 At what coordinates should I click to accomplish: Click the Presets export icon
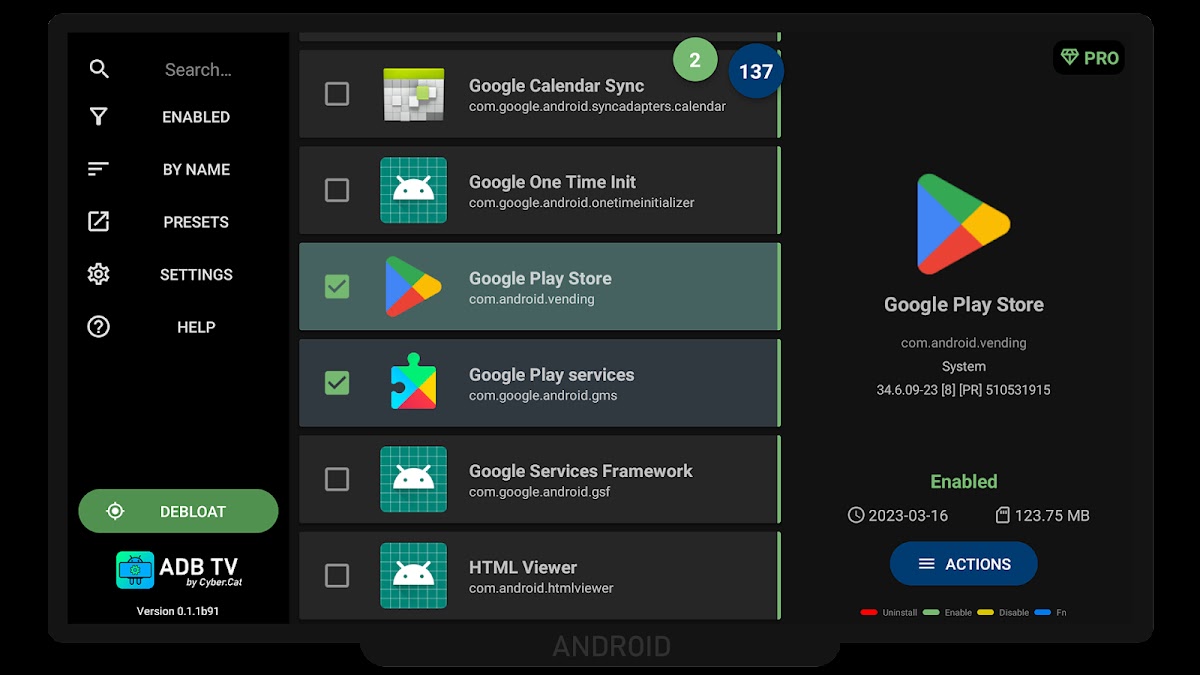[98, 222]
